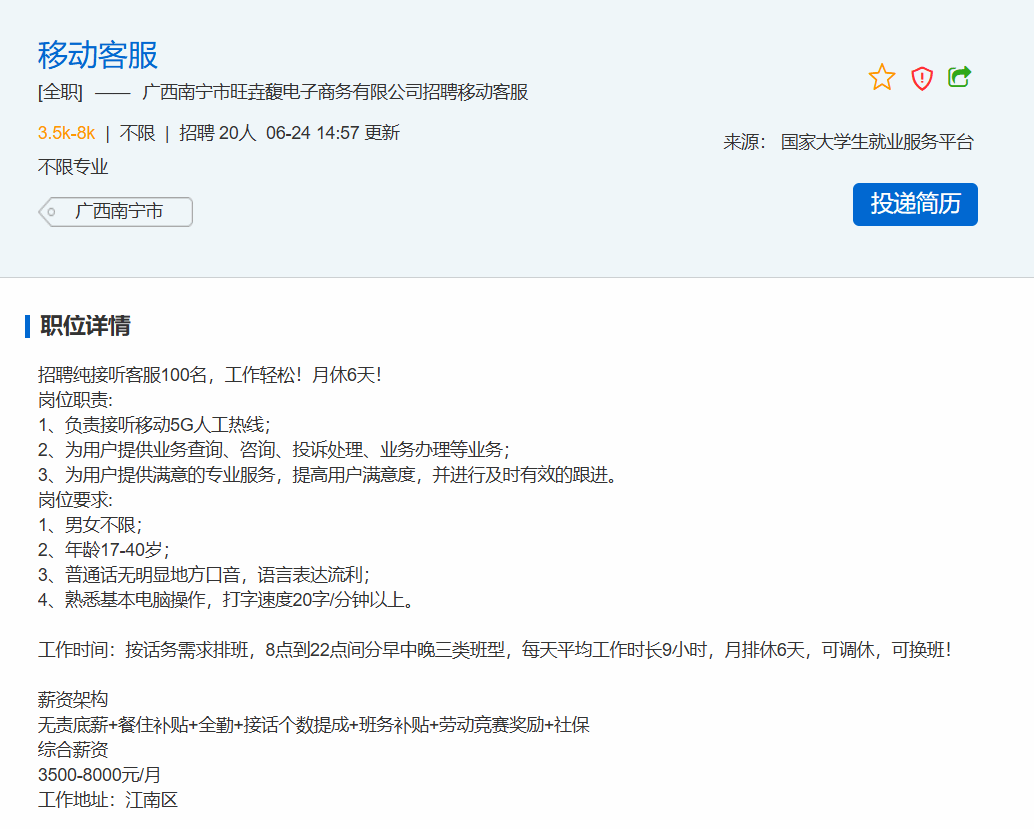Click the 岗位职责 subheading text

75,400
